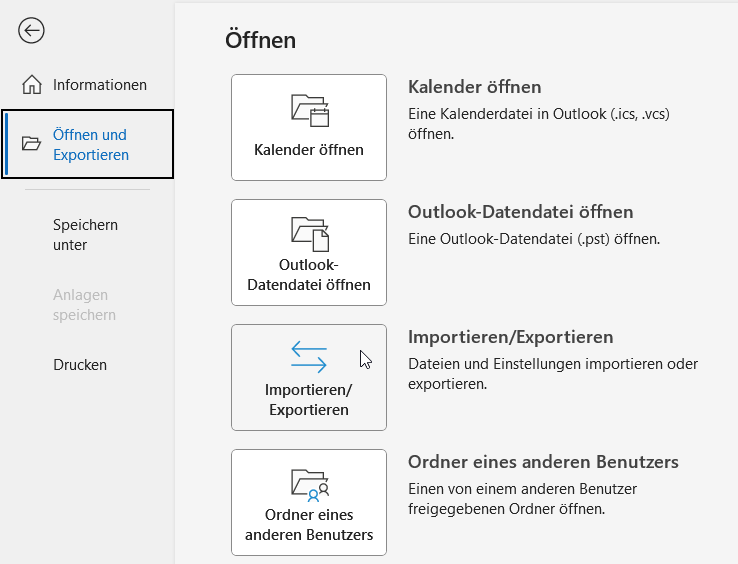Click the calendar folder icon on the Kalender öffnen tile
The height and width of the screenshot is (564, 738).
point(309,109)
